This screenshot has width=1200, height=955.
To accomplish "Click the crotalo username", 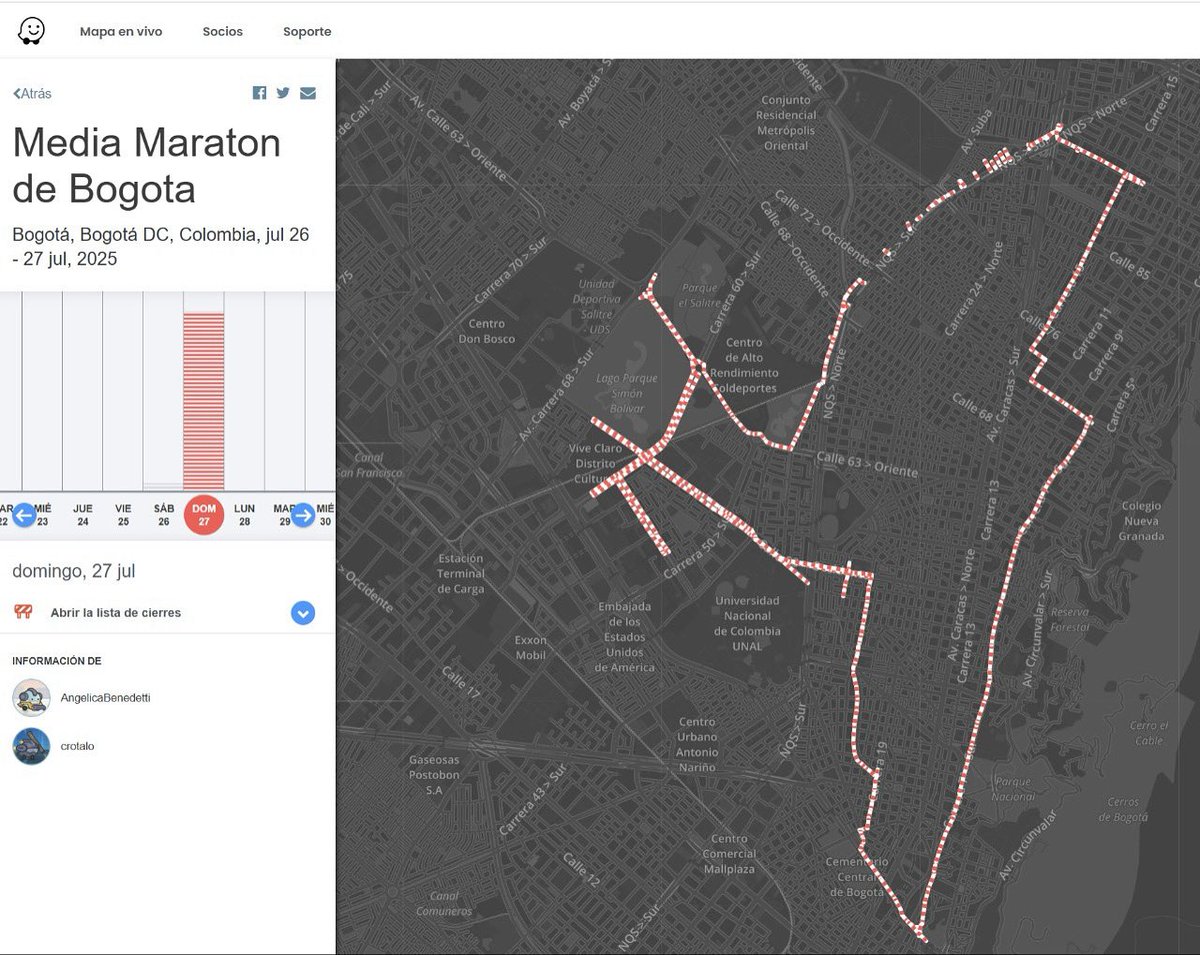I will tap(78, 746).
